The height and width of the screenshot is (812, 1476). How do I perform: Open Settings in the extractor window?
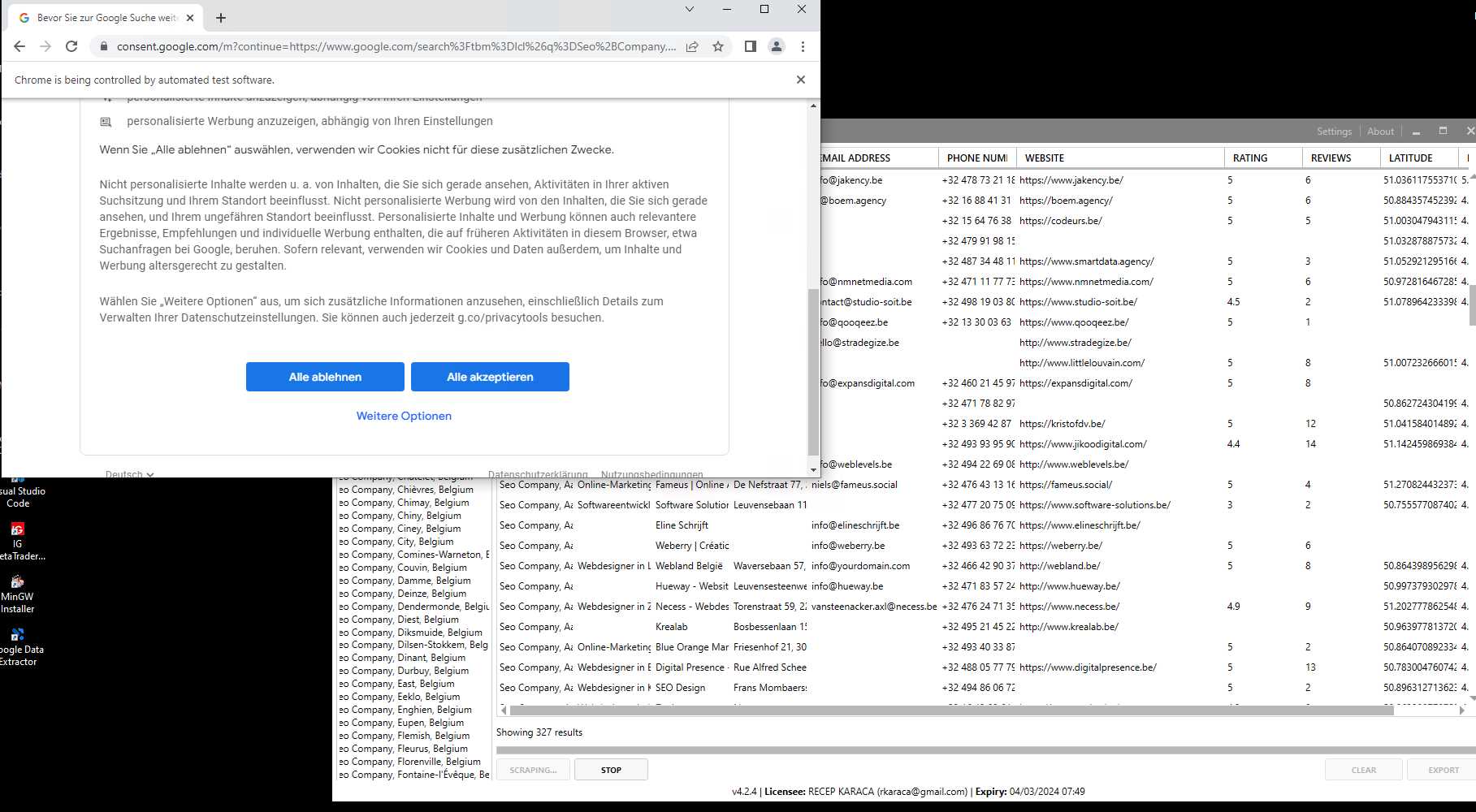tap(1334, 132)
